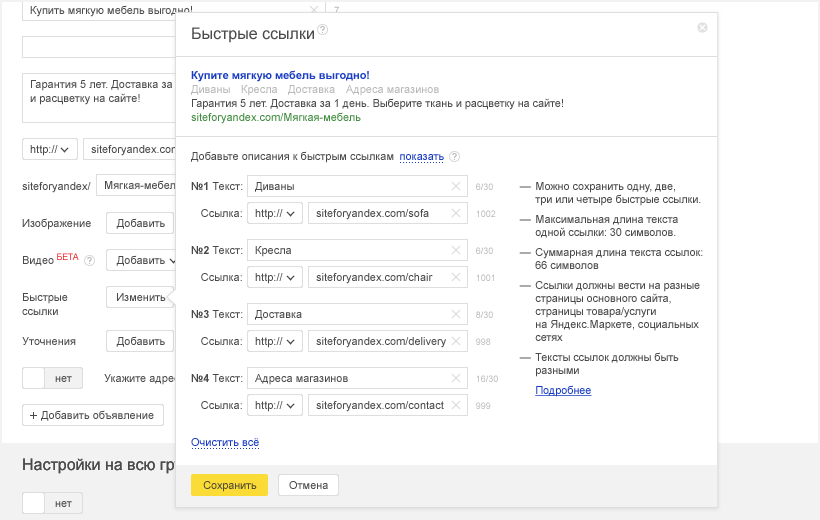The height and width of the screenshot is (520, 820).
Task: Click Диваны sitelink in ad preview
Action: pos(210,89)
